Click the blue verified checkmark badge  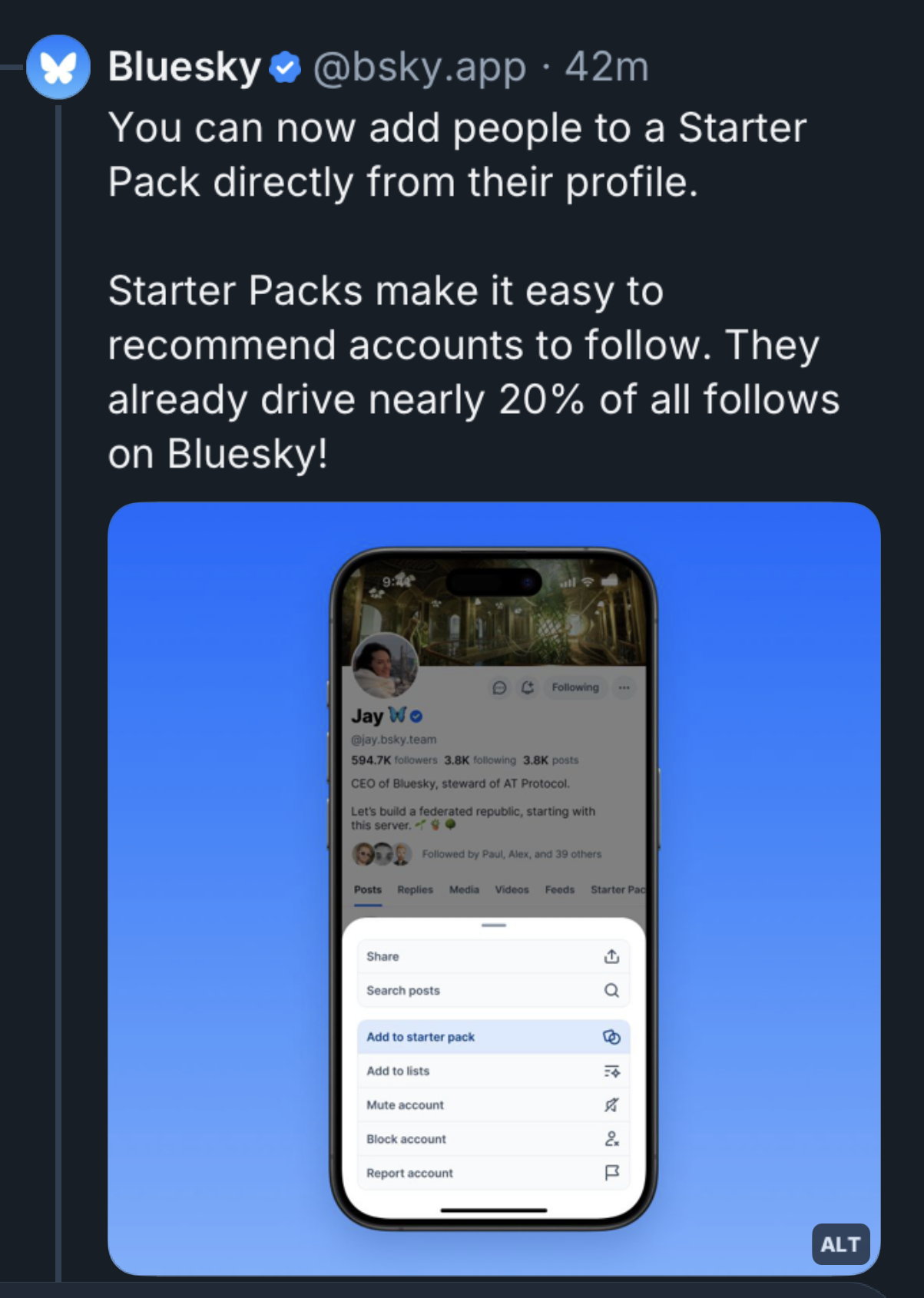pos(285,68)
